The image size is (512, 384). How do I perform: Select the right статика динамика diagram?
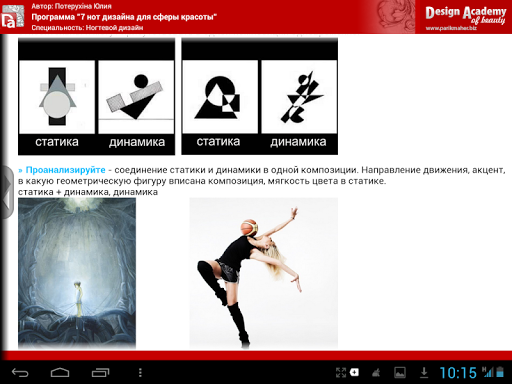260,96
